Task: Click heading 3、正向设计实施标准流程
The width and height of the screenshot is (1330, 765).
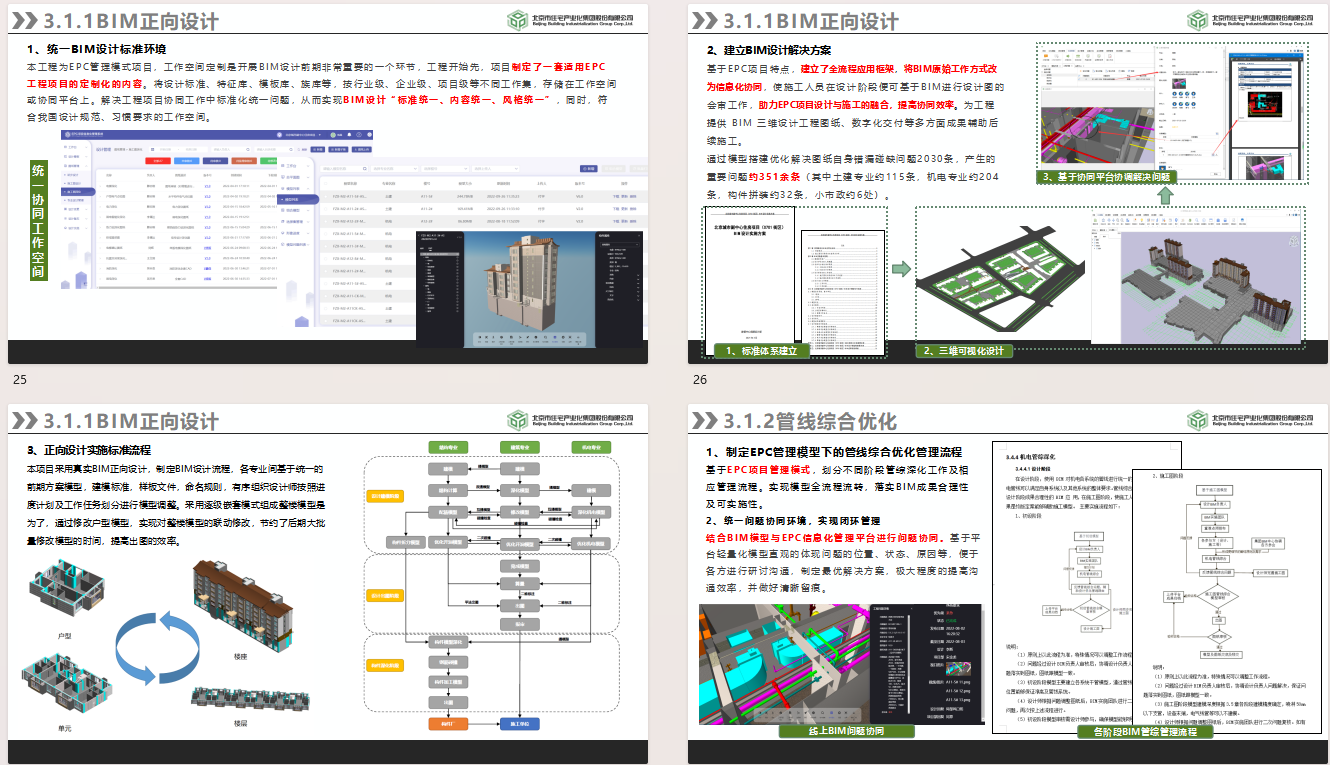Action: tap(89, 450)
